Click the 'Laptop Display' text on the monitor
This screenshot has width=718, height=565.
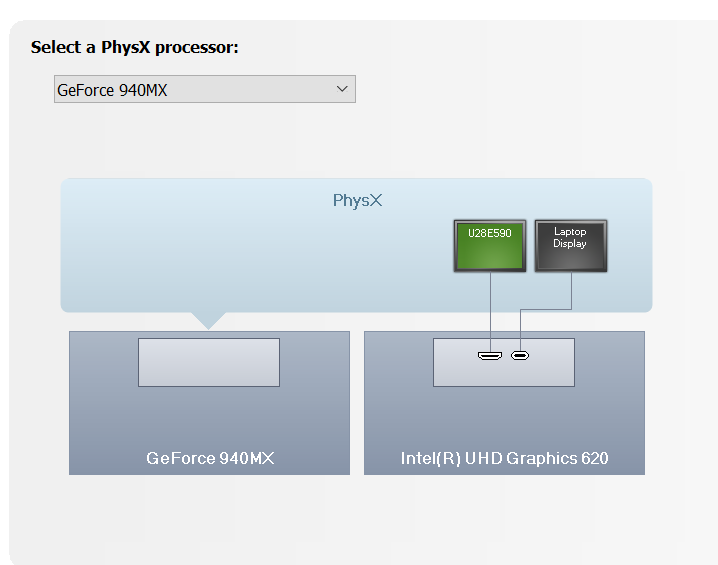(x=570, y=238)
